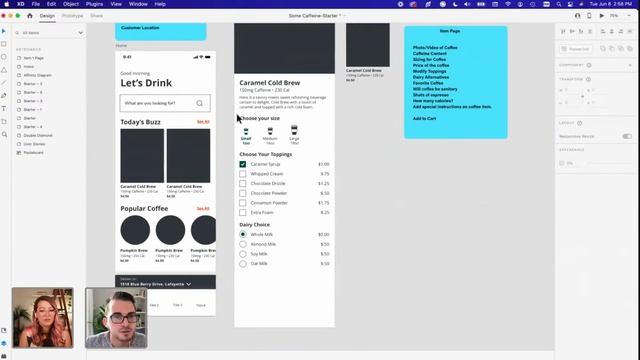
Task: Select the Line tool
Action: point(4,83)
